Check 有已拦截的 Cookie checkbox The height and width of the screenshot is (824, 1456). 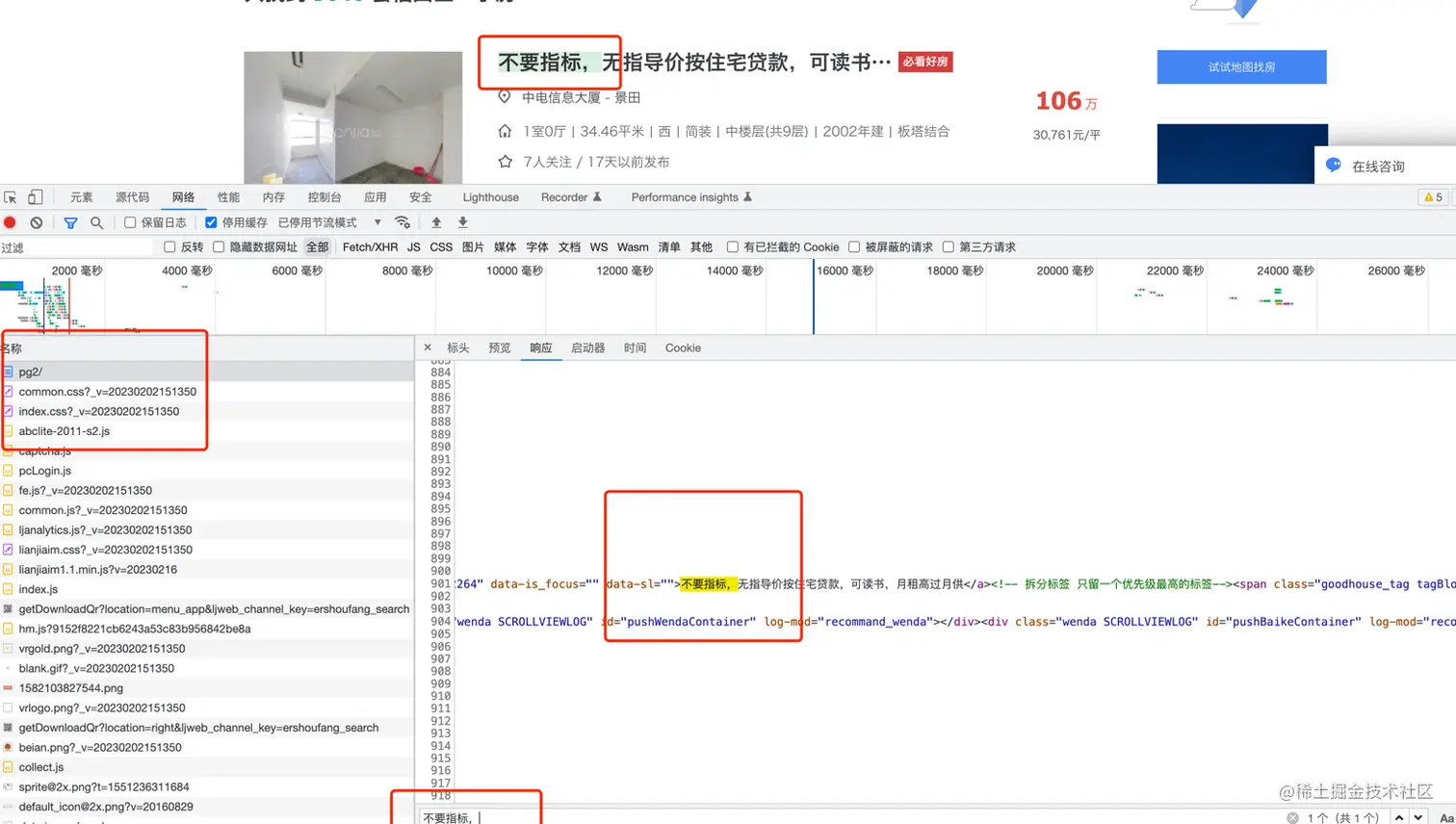coord(733,247)
